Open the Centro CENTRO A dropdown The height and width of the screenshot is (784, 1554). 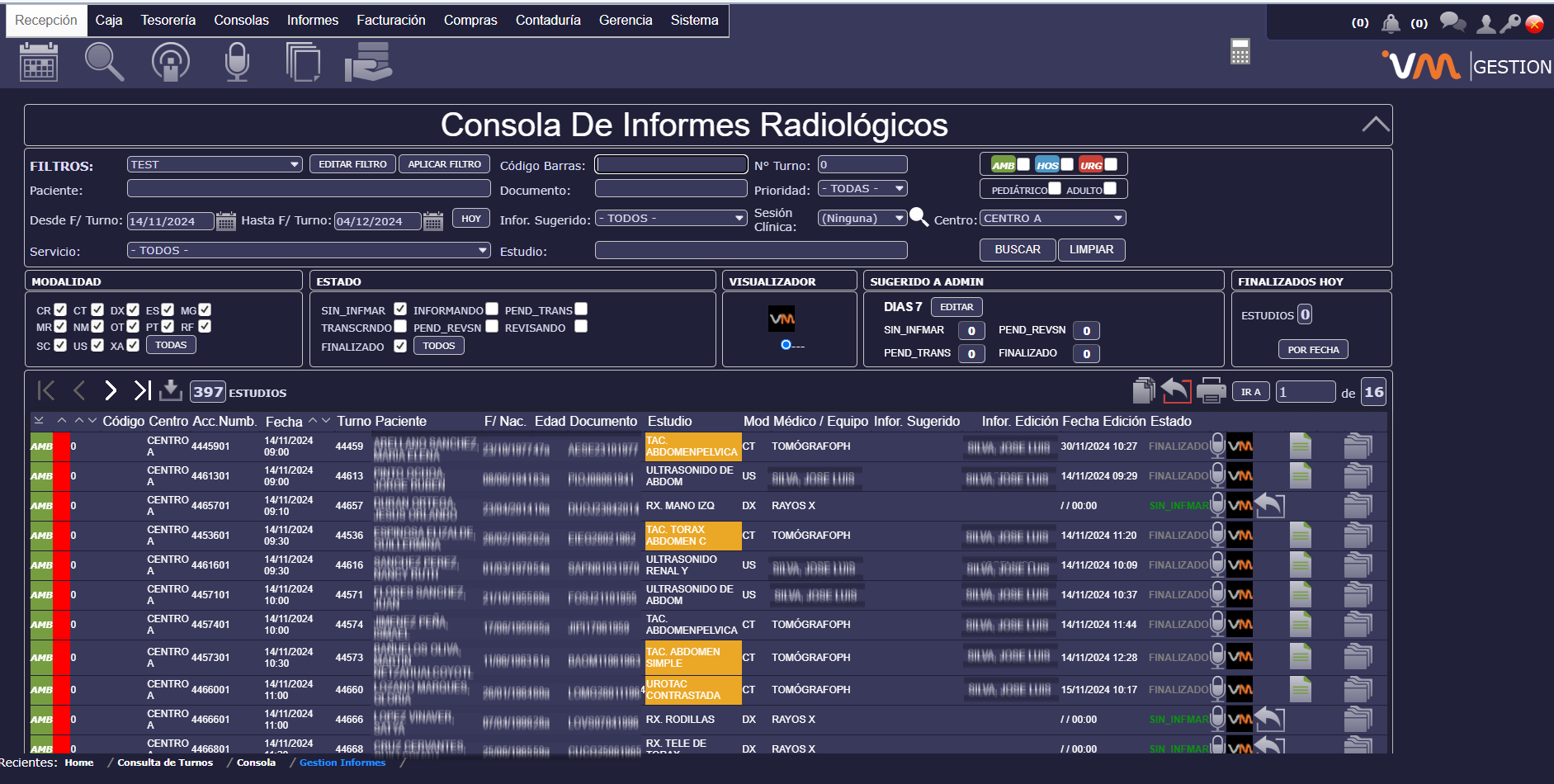pos(1053,218)
